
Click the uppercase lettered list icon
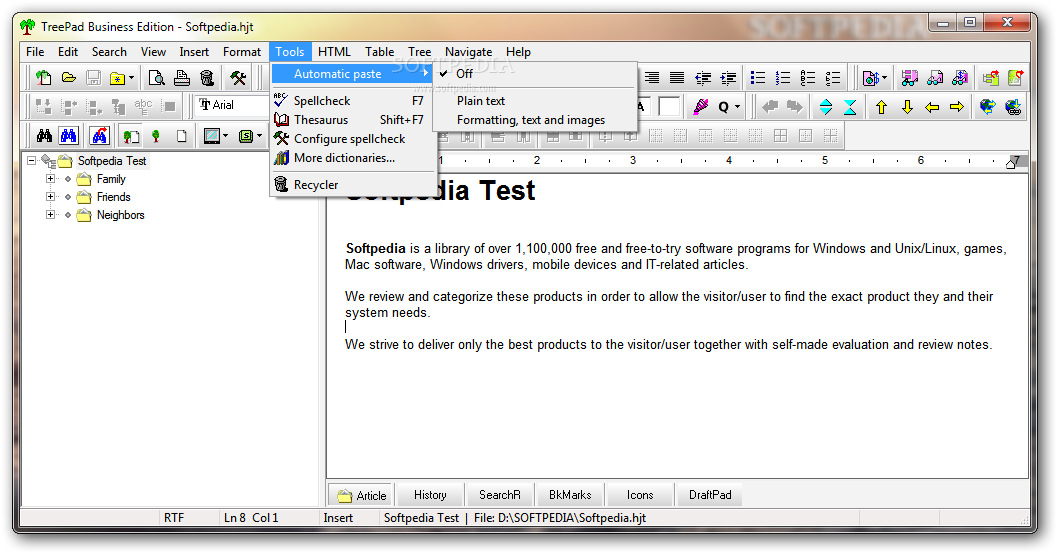[808, 78]
